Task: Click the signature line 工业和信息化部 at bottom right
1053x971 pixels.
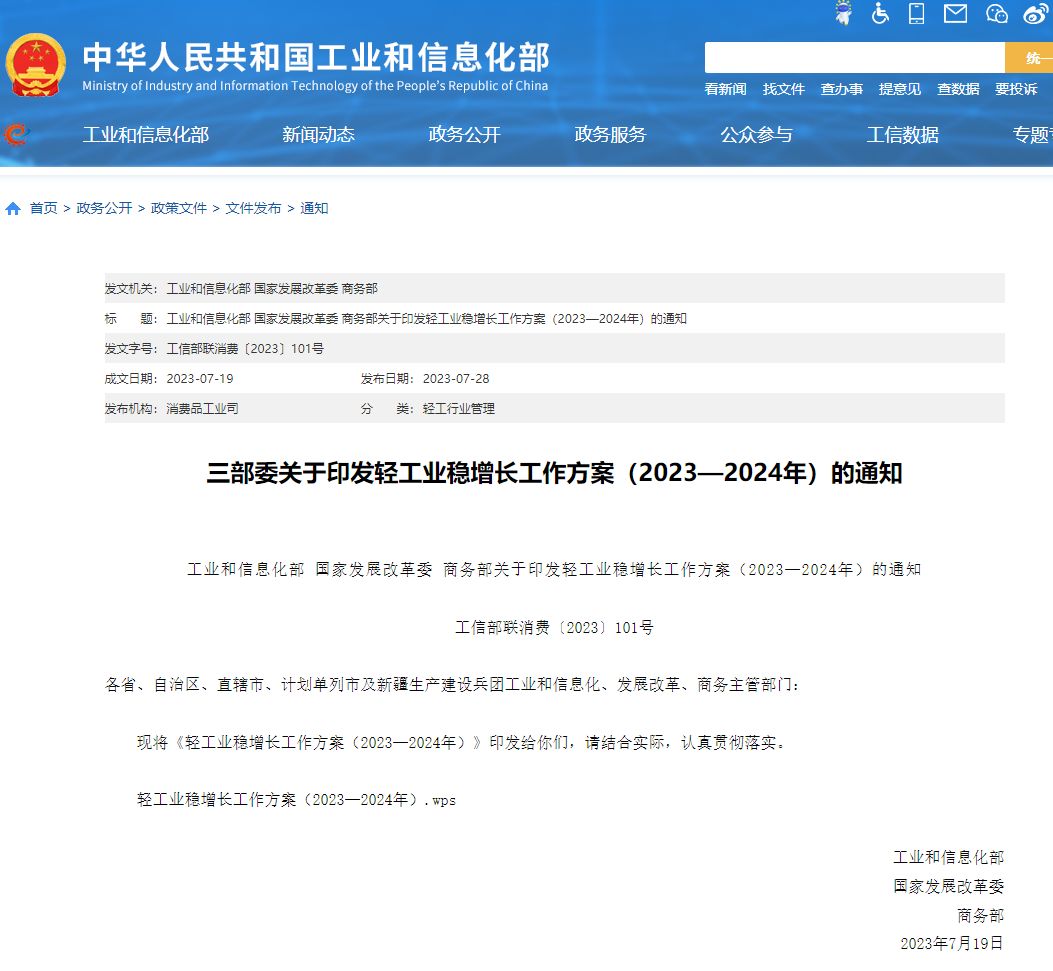Action: point(948,858)
